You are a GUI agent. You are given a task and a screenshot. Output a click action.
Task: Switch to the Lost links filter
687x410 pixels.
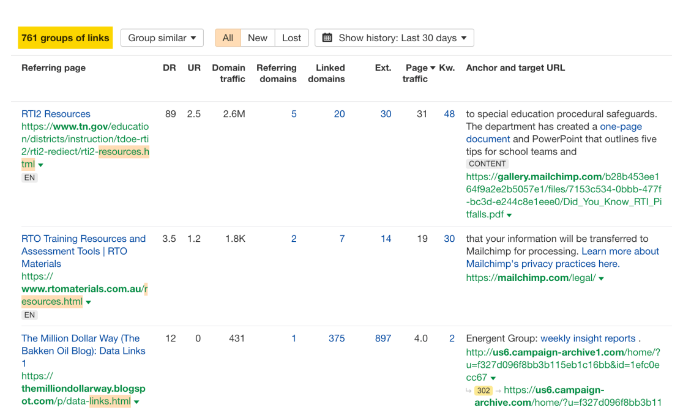(x=291, y=38)
